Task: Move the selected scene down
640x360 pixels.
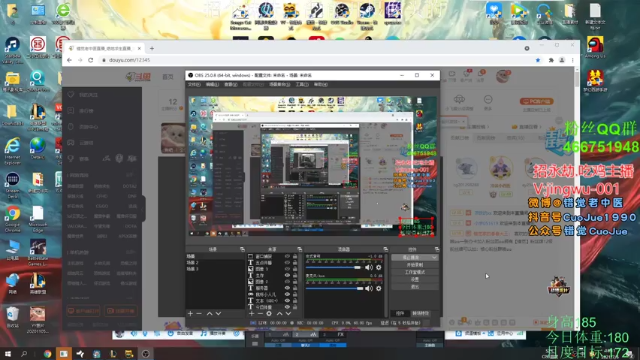Action: tap(218, 313)
